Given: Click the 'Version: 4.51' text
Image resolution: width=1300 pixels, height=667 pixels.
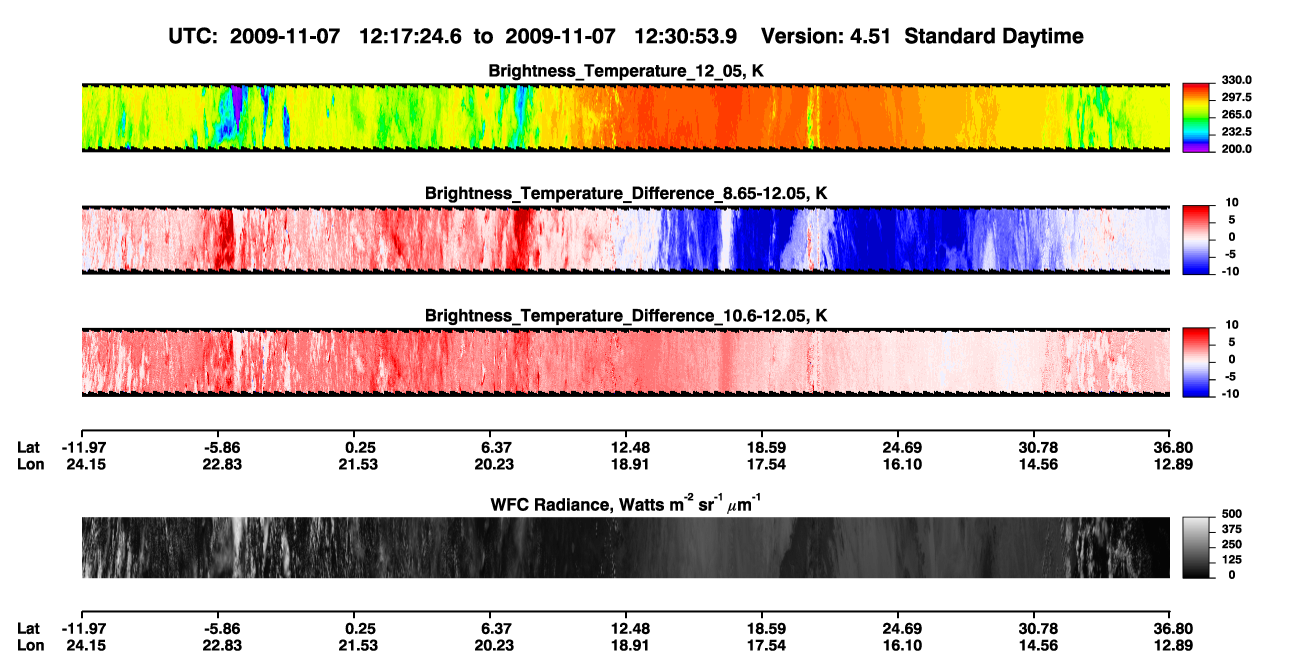Looking at the screenshot, I should [x=824, y=36].
